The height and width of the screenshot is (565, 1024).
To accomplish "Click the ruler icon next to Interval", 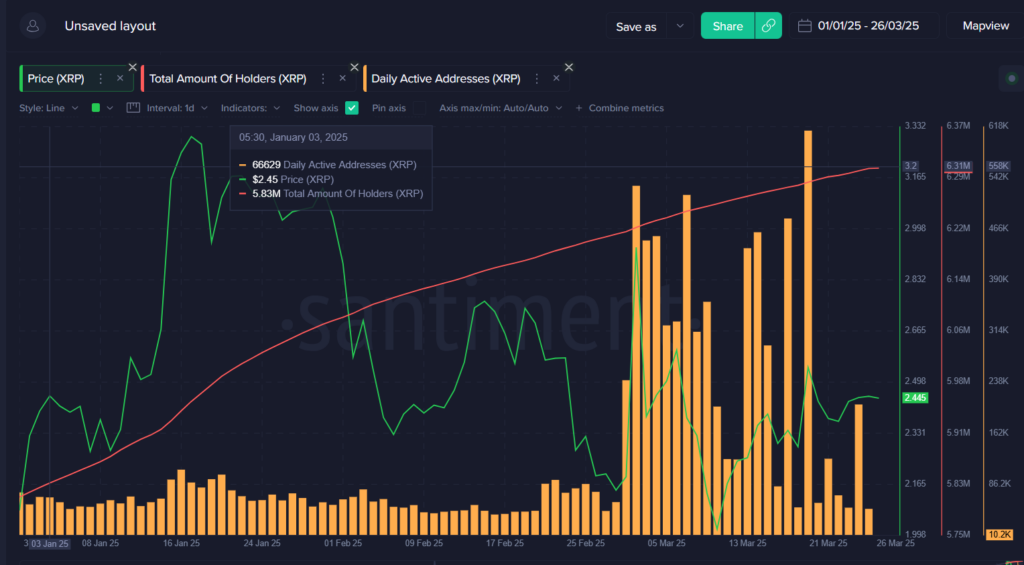I will (x=133, y=107).
